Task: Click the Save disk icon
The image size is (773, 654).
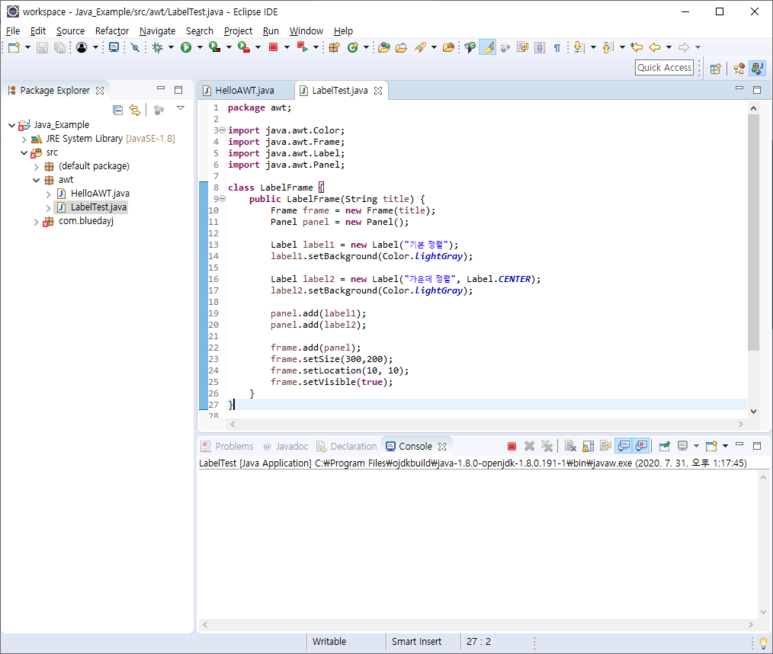Action: point(42,47)
